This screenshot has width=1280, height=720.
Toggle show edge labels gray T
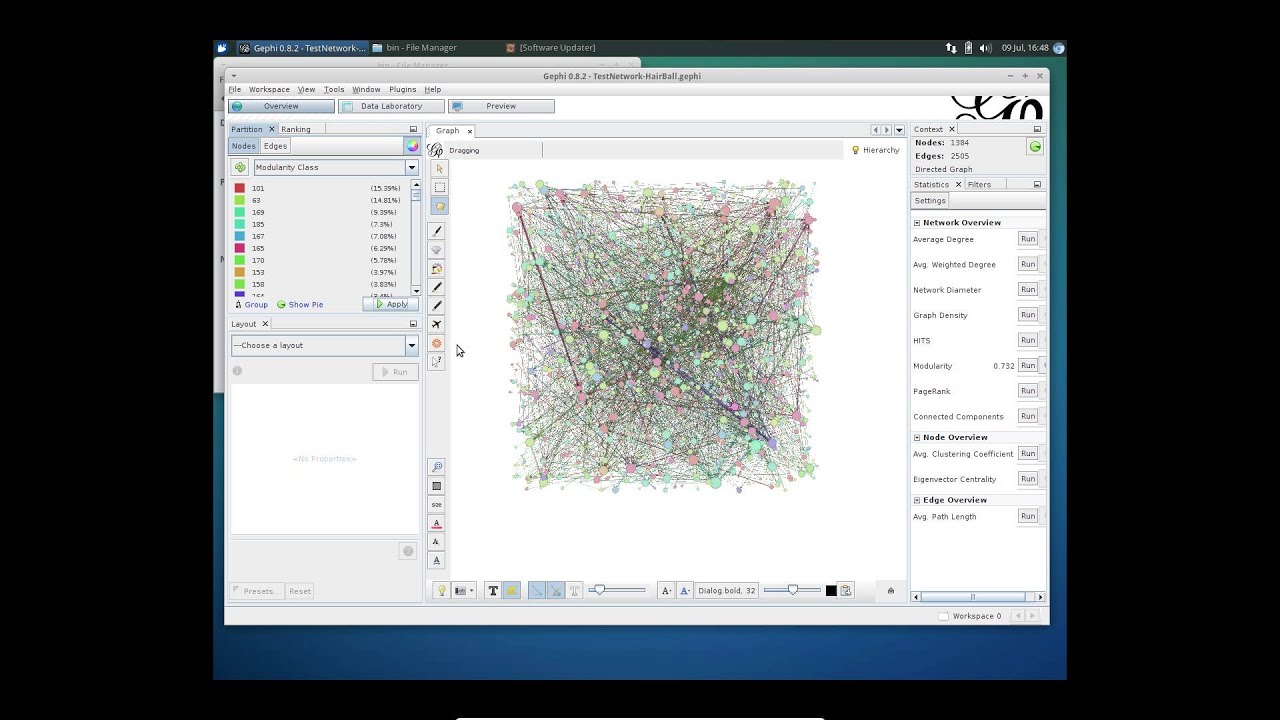pyautogui.click(x=574, y=591)
